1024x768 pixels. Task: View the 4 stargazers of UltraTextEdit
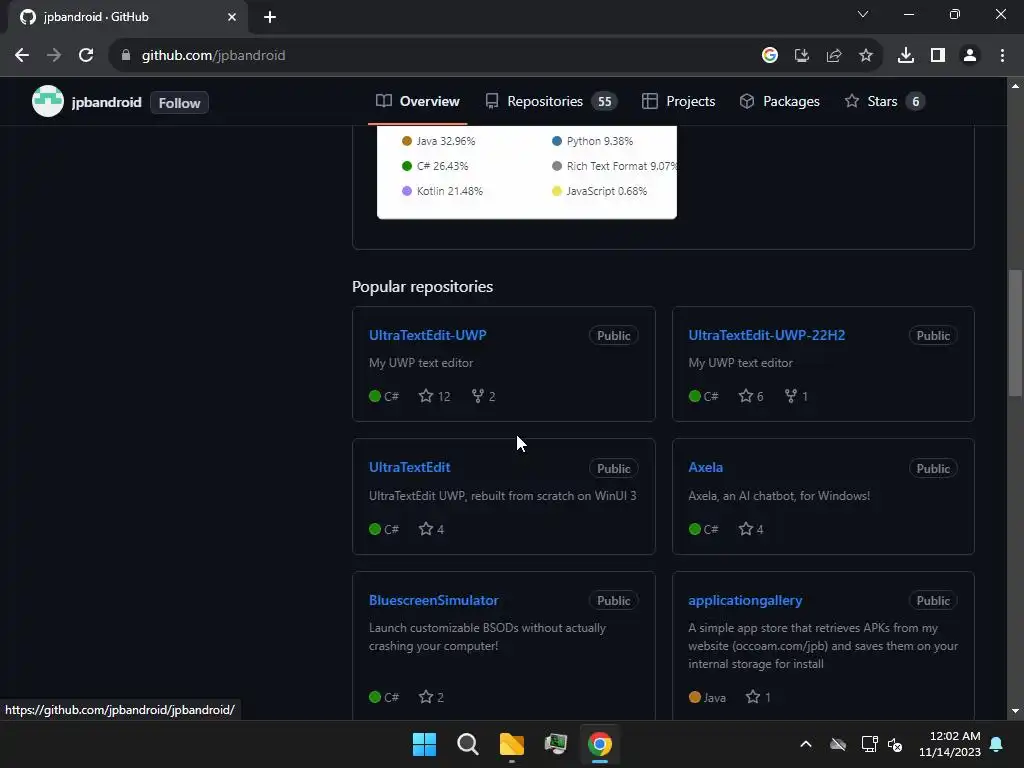432,529
